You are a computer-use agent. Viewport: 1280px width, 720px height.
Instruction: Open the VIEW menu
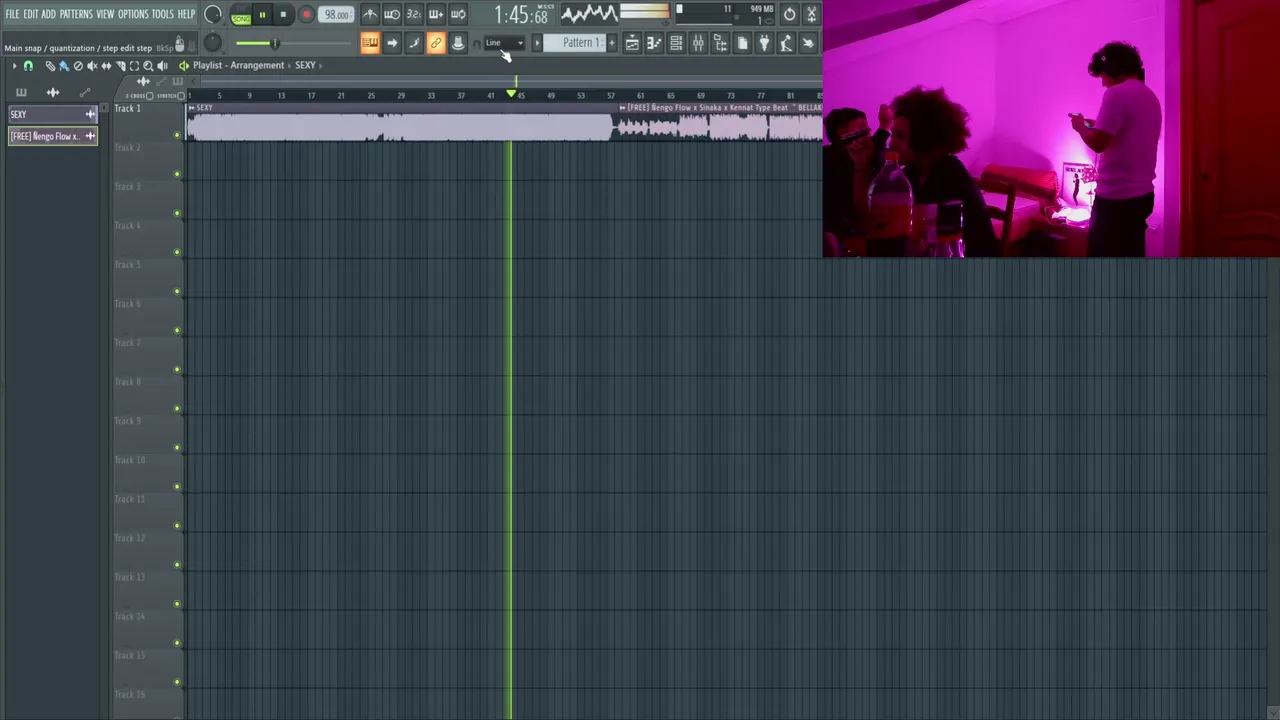[x=105, y=14]
